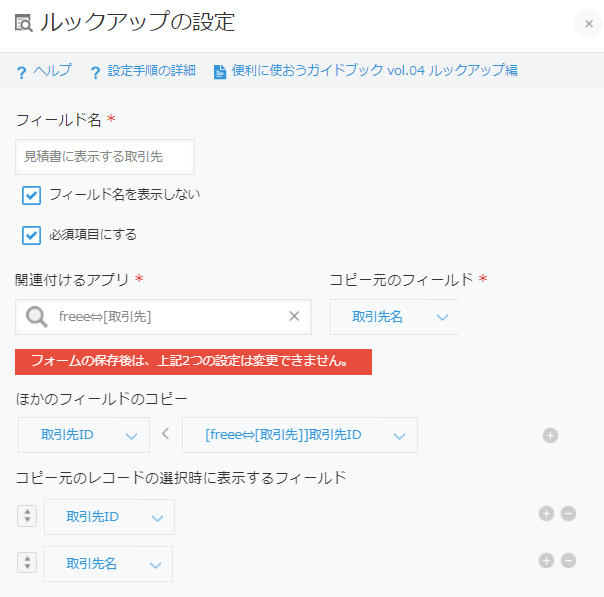Add a row after the 取引先ID display field
604x597 pixels.
click(x=546, y=513)
